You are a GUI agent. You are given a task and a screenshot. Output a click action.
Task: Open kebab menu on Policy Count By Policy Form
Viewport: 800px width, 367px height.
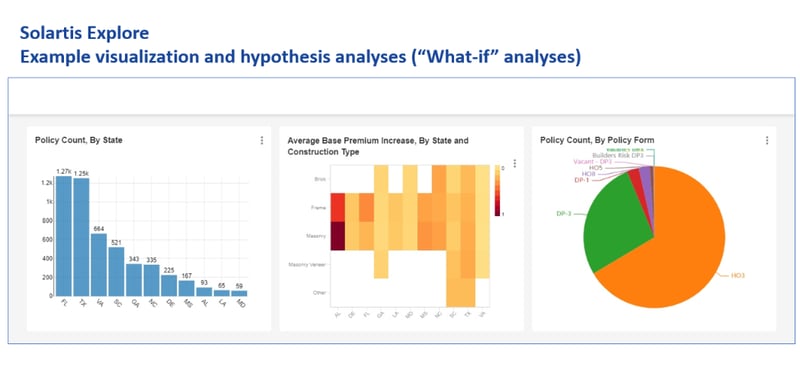coord(767,140)
